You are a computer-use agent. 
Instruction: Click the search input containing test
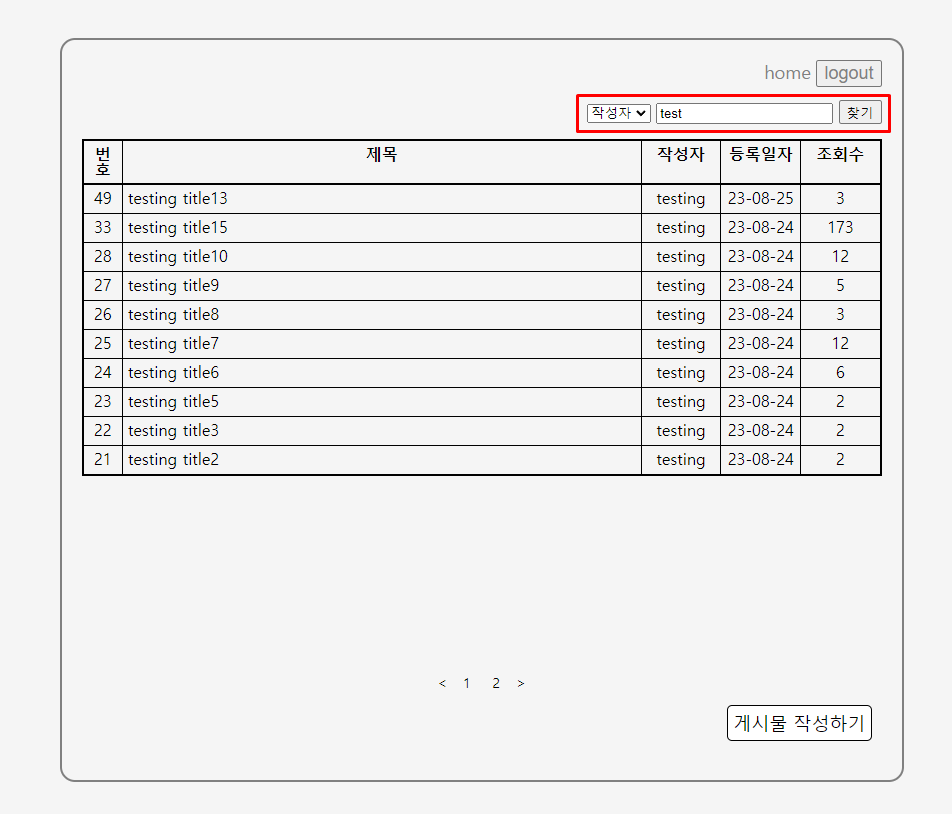pyautogui.click(x=744, y=114)
